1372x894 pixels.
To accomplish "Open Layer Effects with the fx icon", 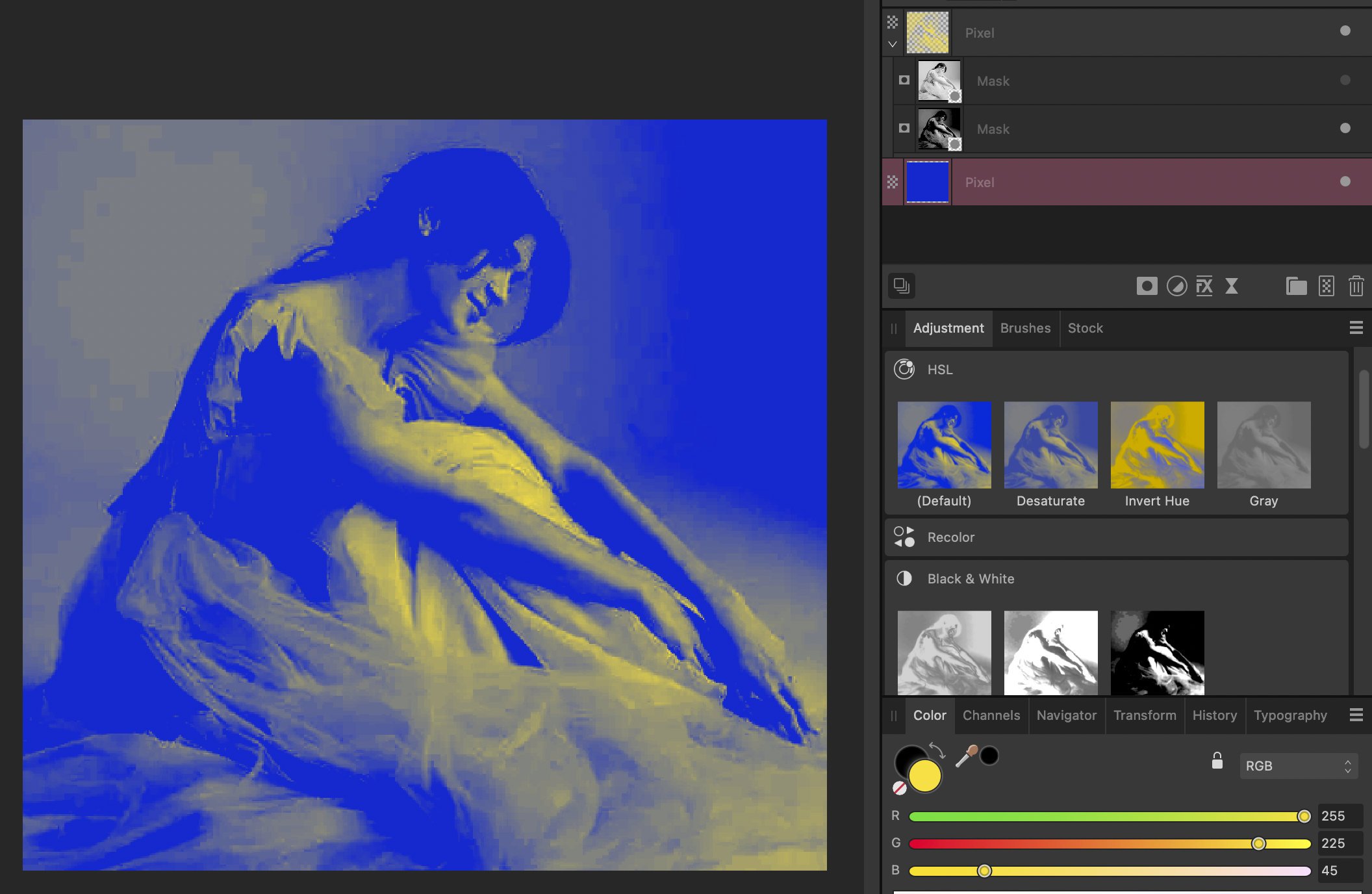I will (x=1204, y=286).
